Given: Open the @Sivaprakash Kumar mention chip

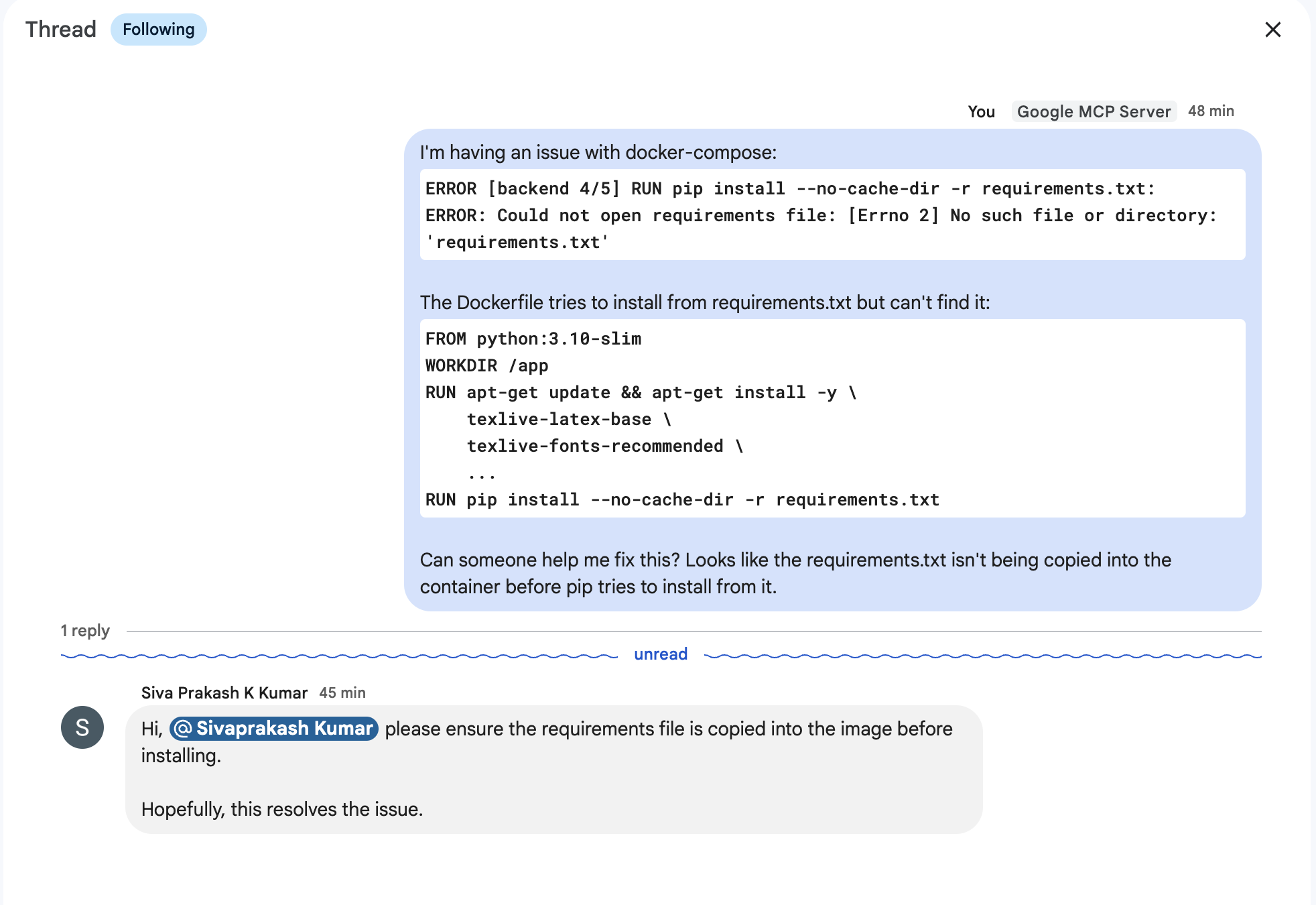Looking at the screenshot, I should pos(274,728).
